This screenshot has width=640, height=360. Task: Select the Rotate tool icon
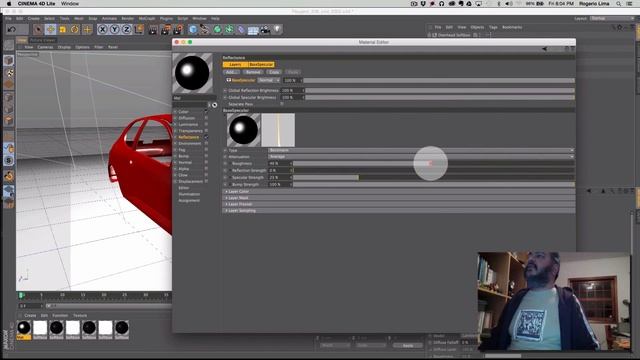(75, 29)
